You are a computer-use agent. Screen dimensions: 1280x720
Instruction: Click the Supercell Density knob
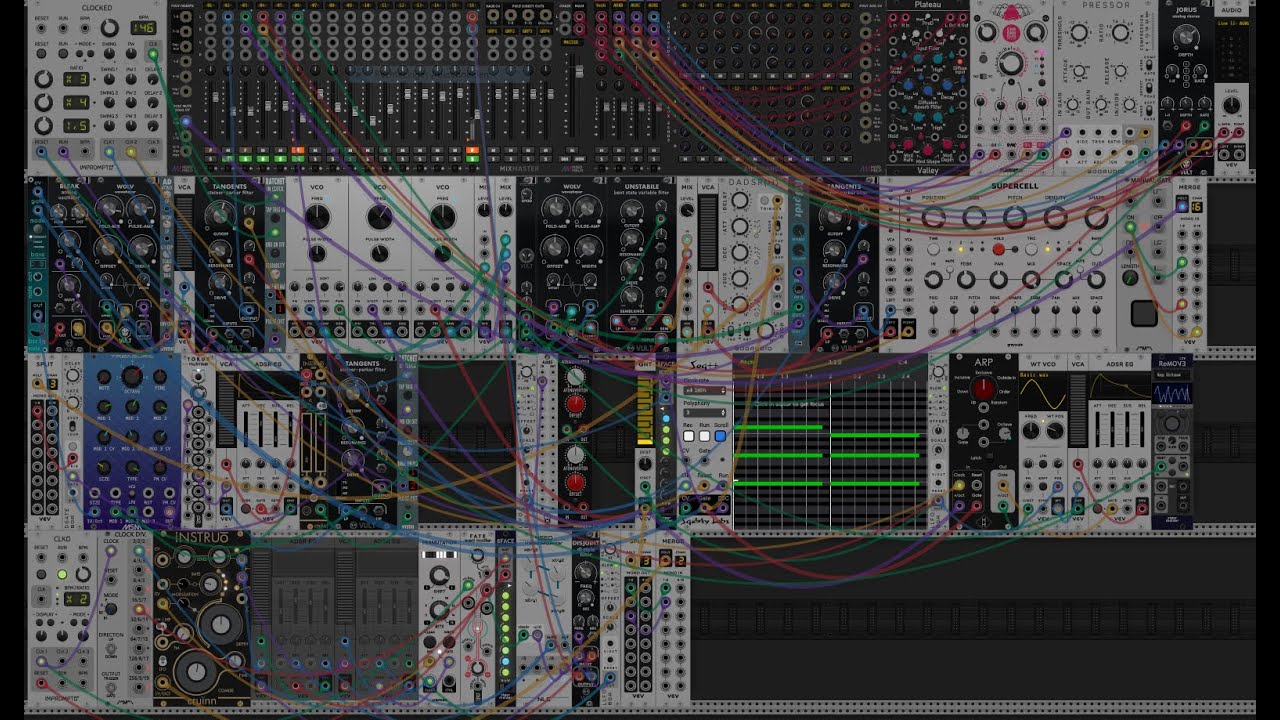1056,218
